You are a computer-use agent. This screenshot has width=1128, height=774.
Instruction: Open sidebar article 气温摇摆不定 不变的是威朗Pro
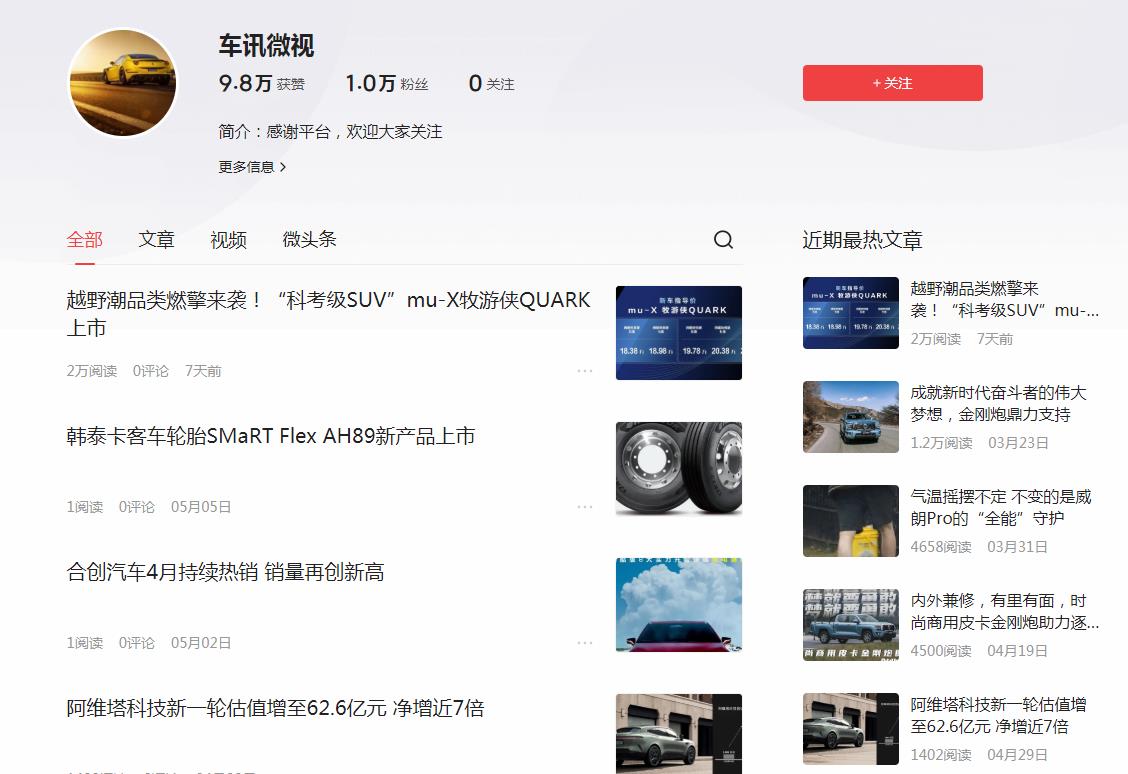1001,507
